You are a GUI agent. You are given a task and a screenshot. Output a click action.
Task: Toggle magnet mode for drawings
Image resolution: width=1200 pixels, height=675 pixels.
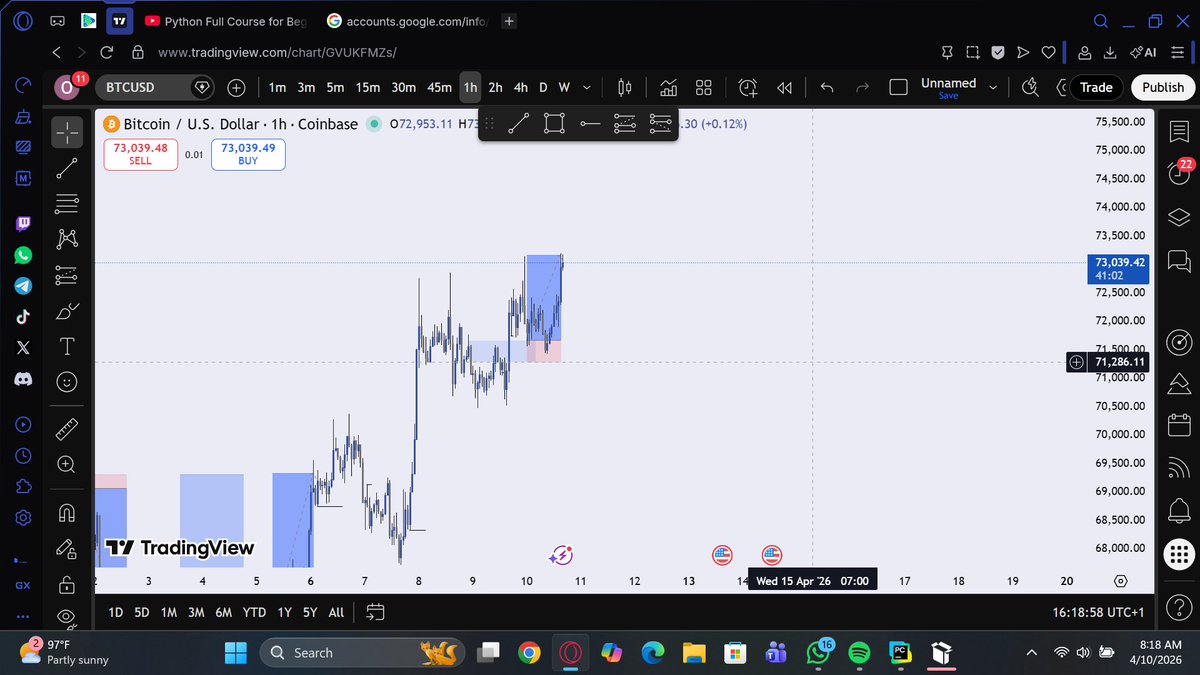pyautogui.click(x=67, y=513)
